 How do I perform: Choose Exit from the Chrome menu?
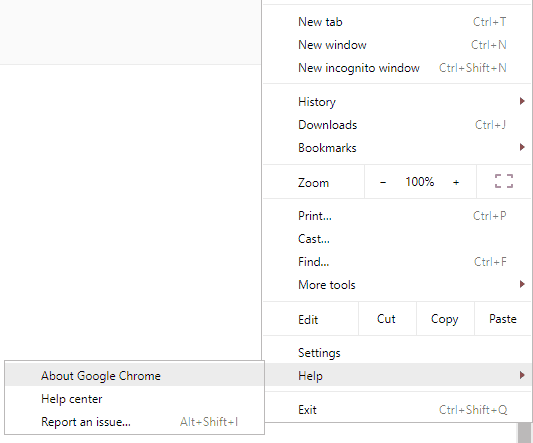coord(397,410)
